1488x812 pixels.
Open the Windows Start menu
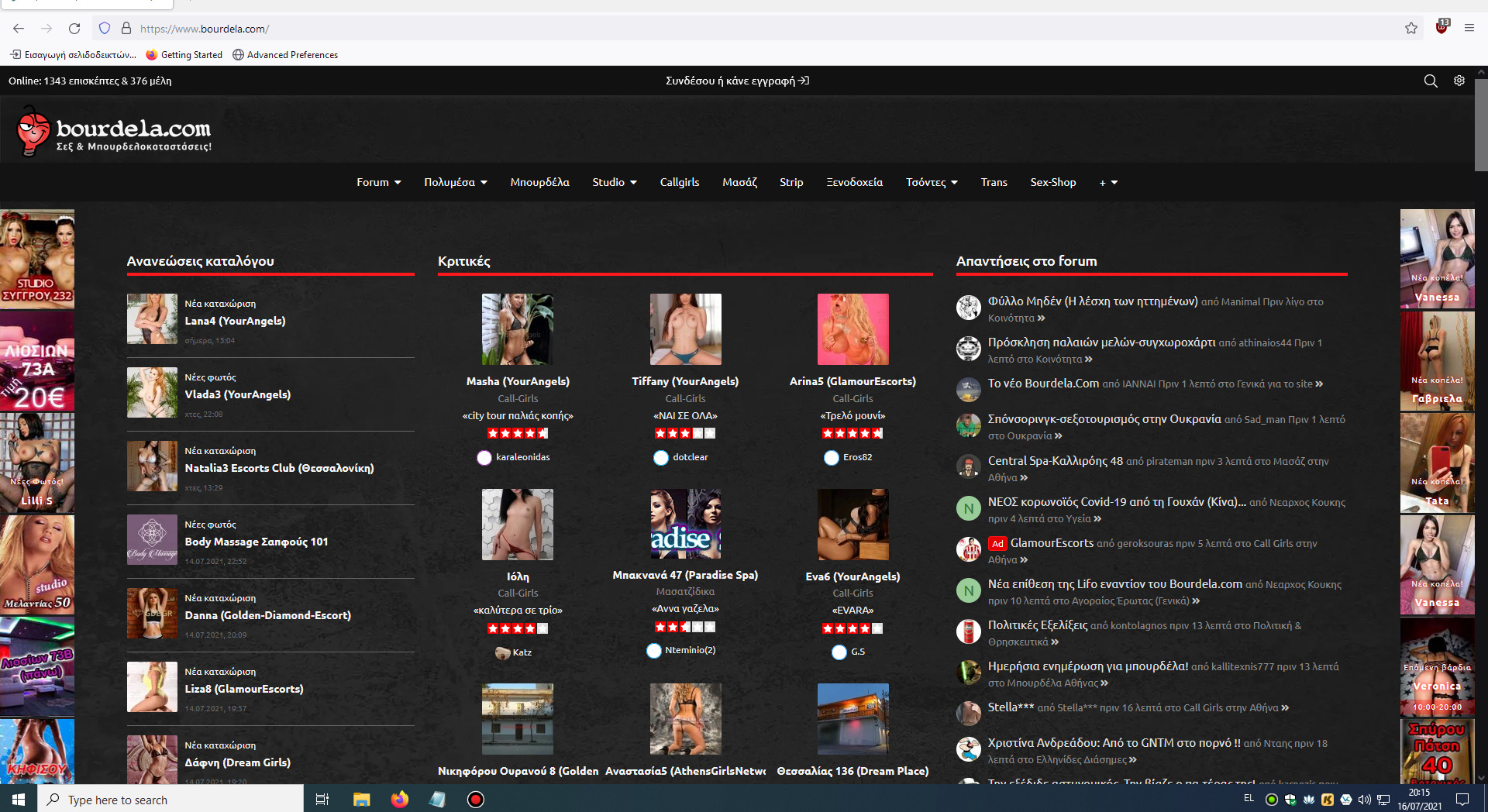tap(19, 799)
